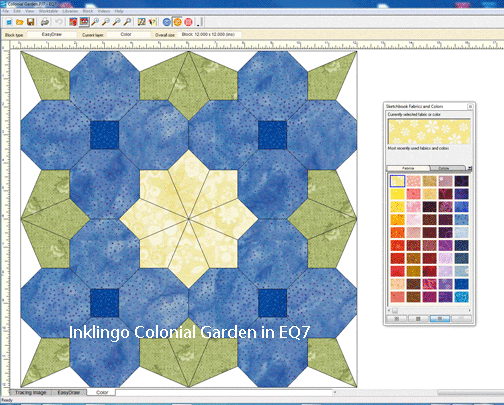Image resolution: width=504 pixels, height=405 pixels.
Task: Open the Worktable menu
Action: pos(49,11)
